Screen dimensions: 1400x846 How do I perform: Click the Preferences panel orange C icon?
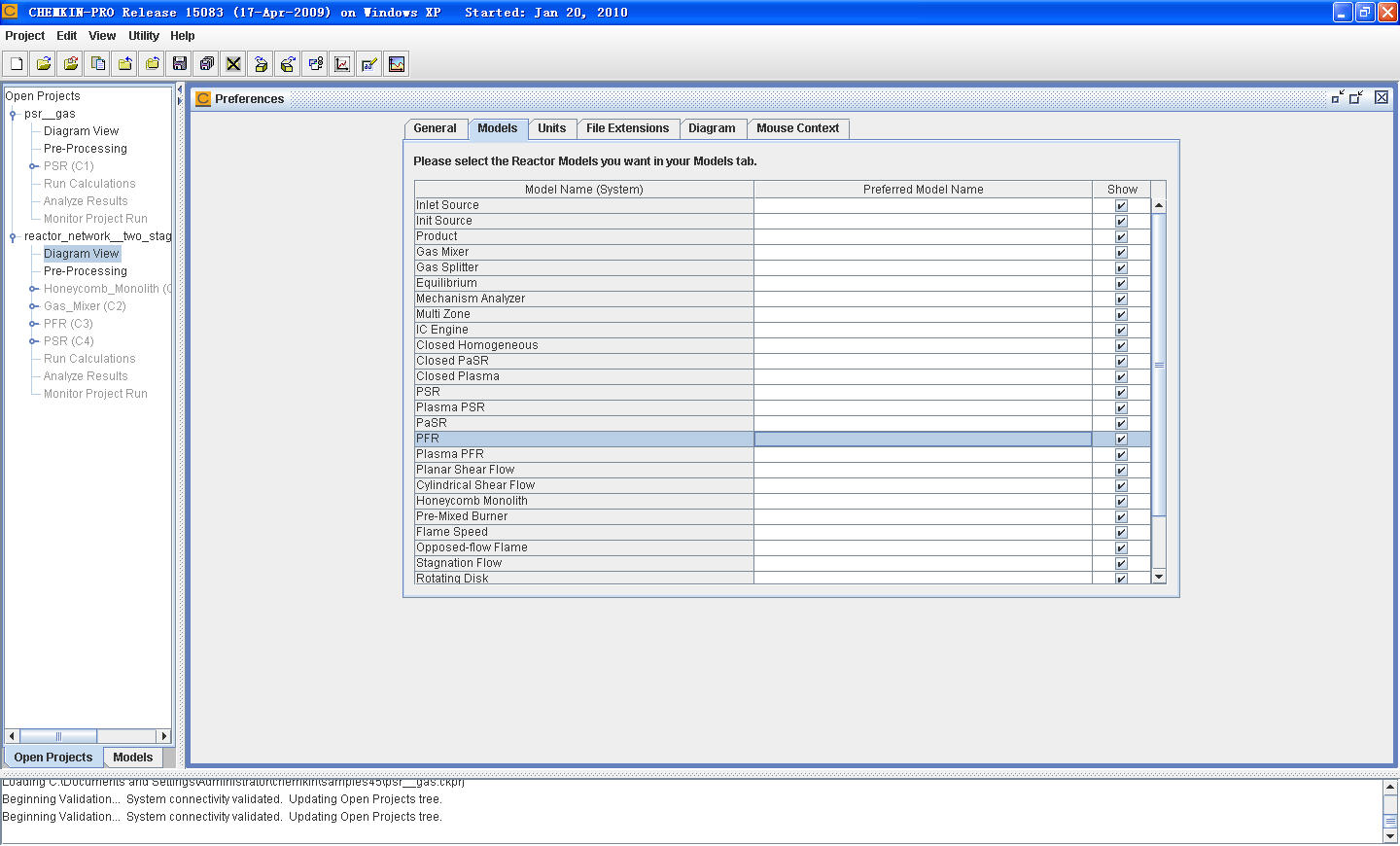tap(203, 98)
